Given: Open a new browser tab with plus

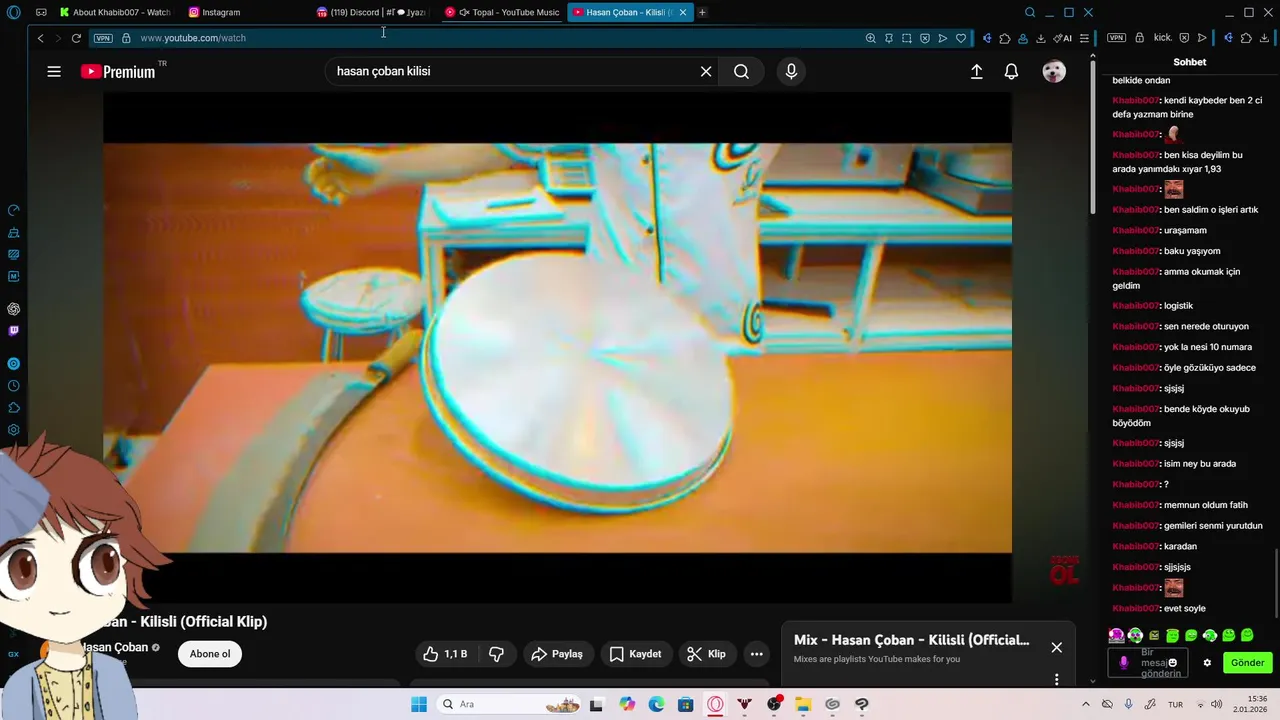Looking at the screenshot, I should coord(702,12).
